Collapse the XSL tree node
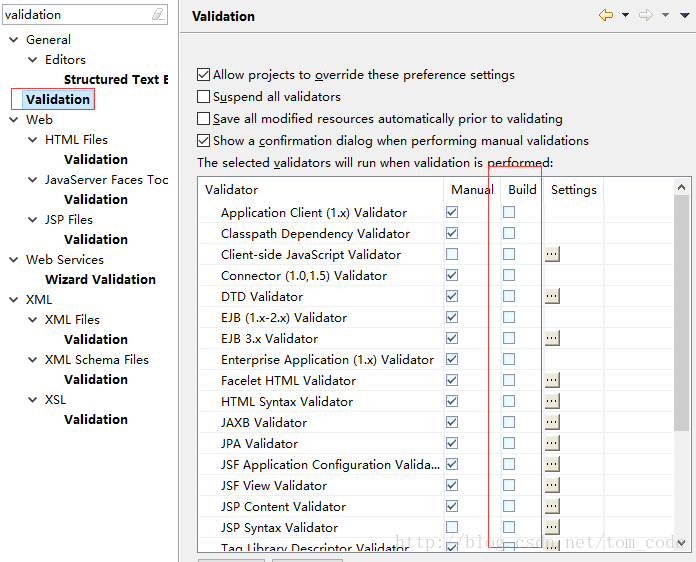Viewport: 696px width, 562px height. coord(32,400)
